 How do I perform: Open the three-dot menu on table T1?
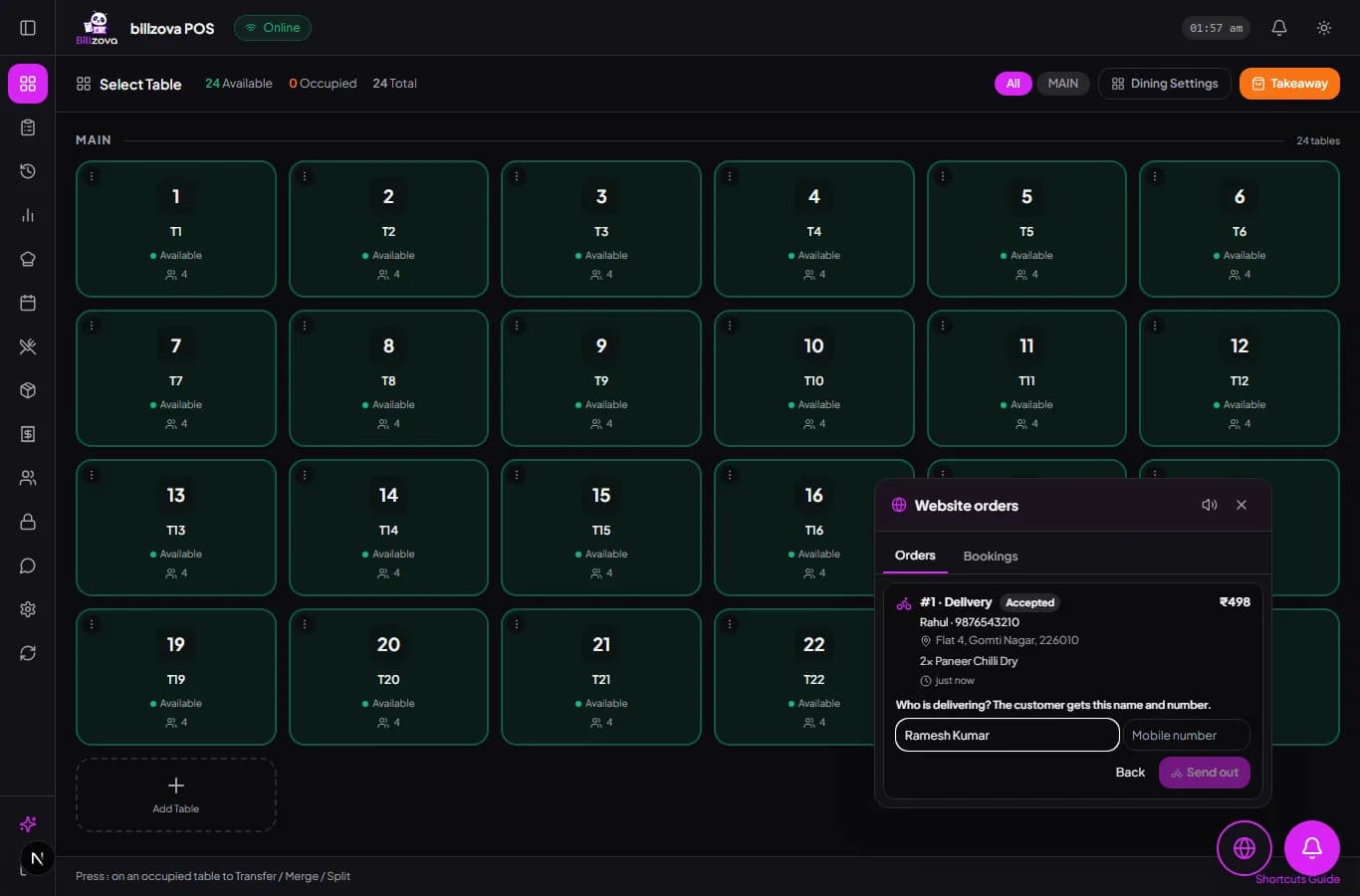point(92,176)
